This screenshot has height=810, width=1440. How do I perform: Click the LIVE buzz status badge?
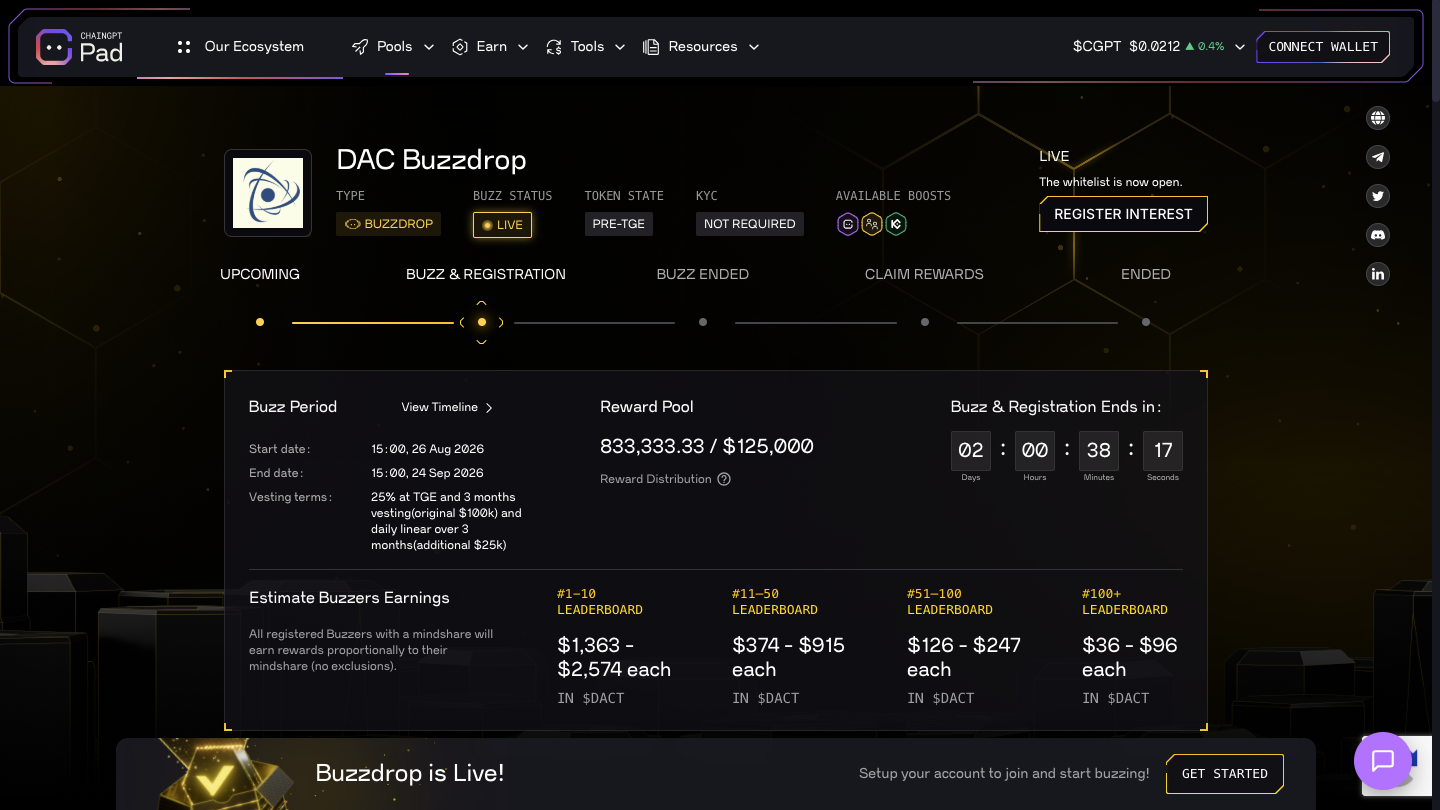click(x=502, y=225)
